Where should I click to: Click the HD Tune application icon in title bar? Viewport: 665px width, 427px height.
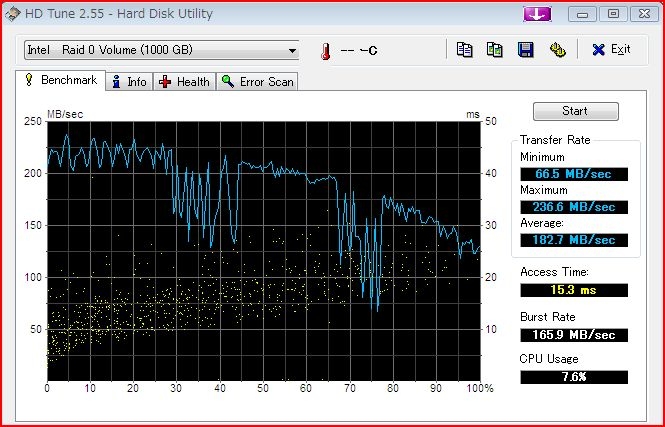click(13, 14)
